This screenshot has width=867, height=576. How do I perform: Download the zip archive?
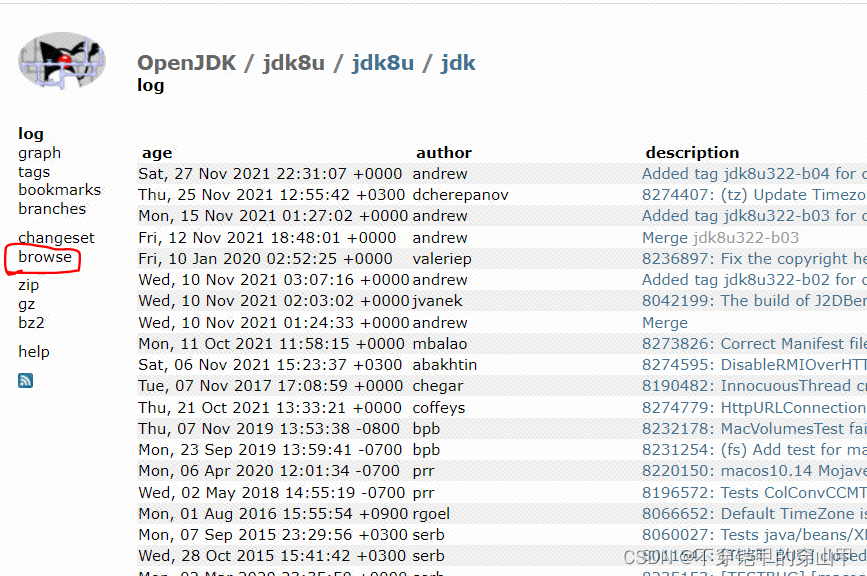[x=28, y=284]
